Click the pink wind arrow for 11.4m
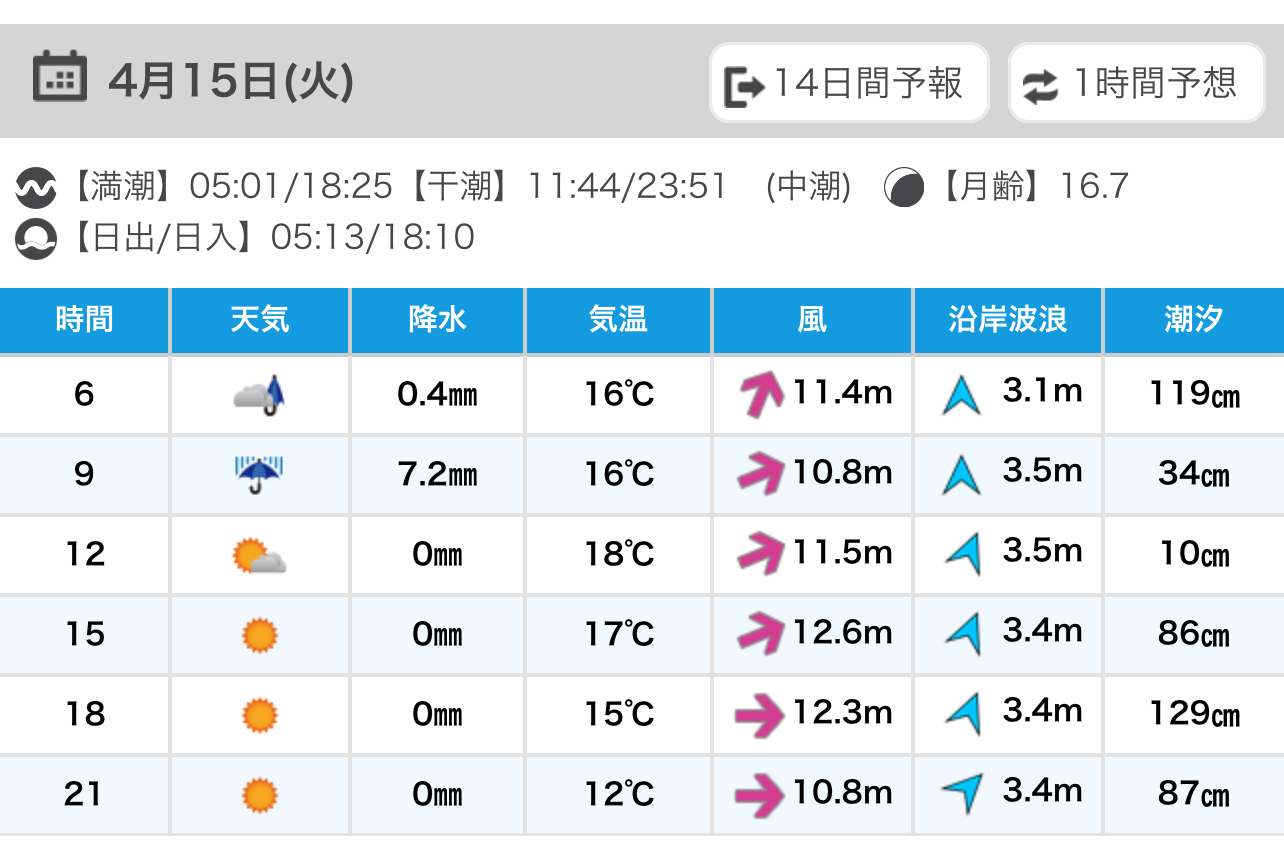The height and width of the screenshot is (863, 1284). 761,394
